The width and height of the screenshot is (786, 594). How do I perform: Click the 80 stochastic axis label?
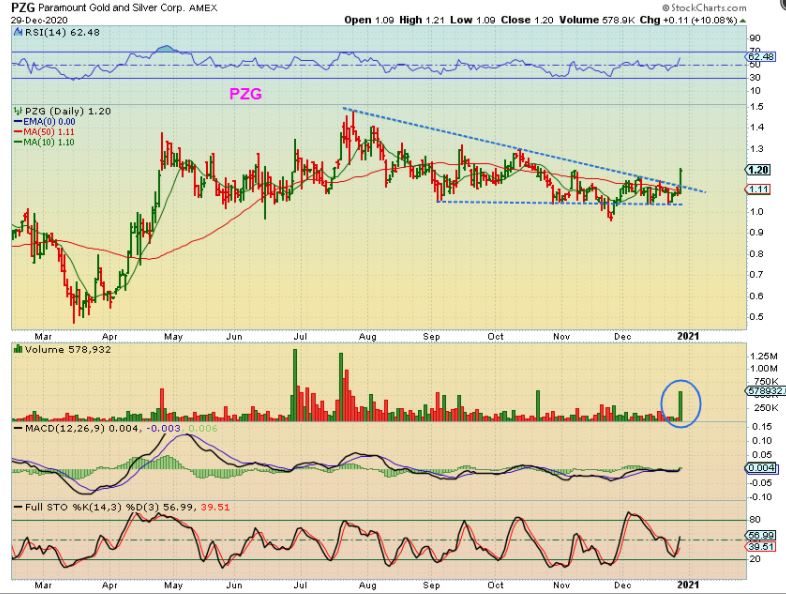[755, 520]
